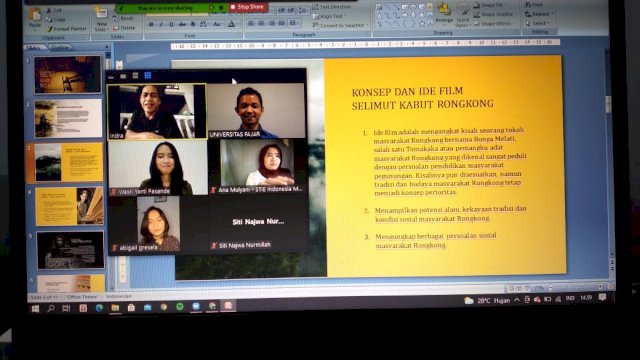Screen dimensions: 640x360
Task: Toggle strikethrough formatting in Font group
Action: (x=182, y=24)
